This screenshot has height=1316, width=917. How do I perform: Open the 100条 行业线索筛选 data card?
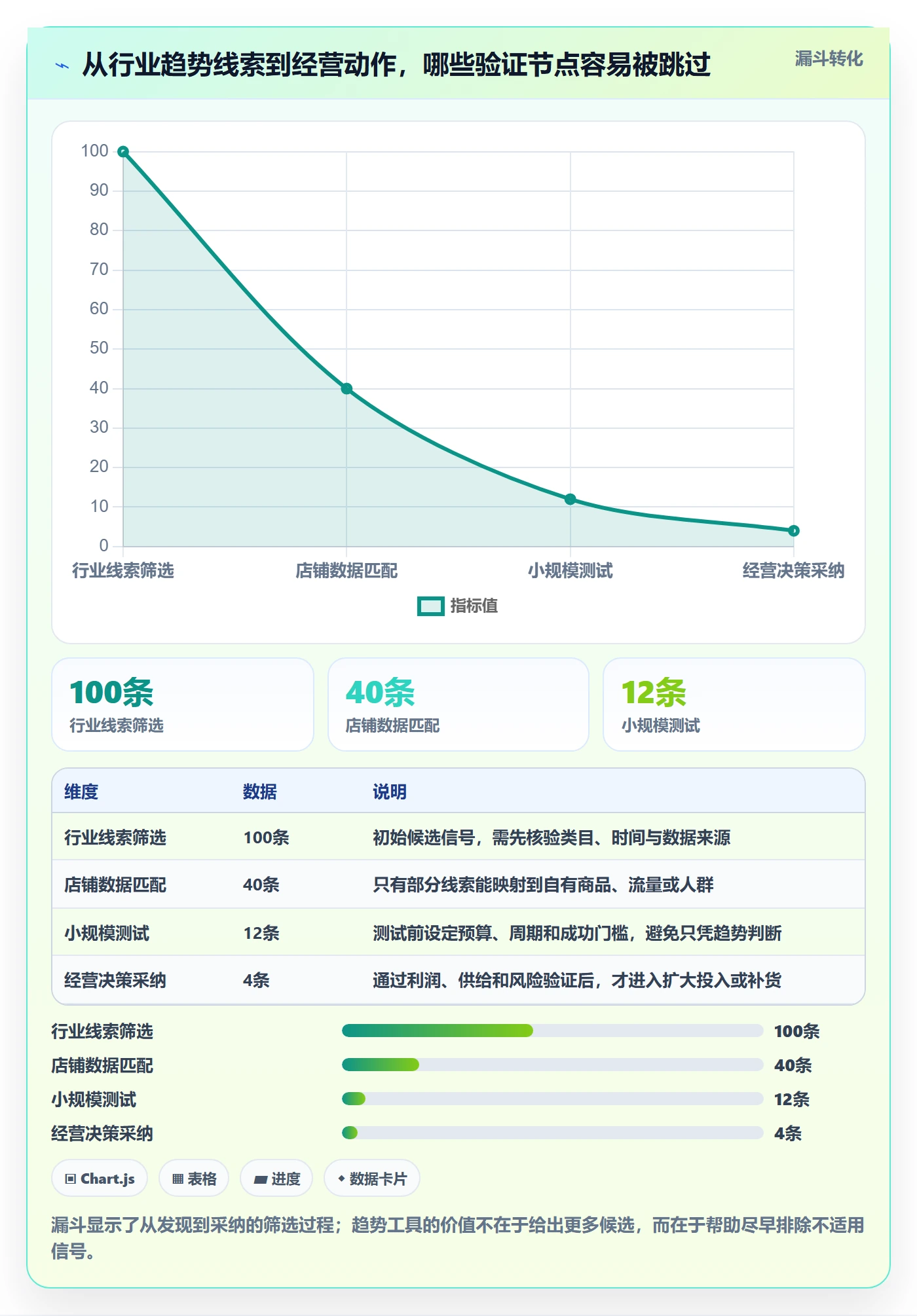click(x=183, y=704)
